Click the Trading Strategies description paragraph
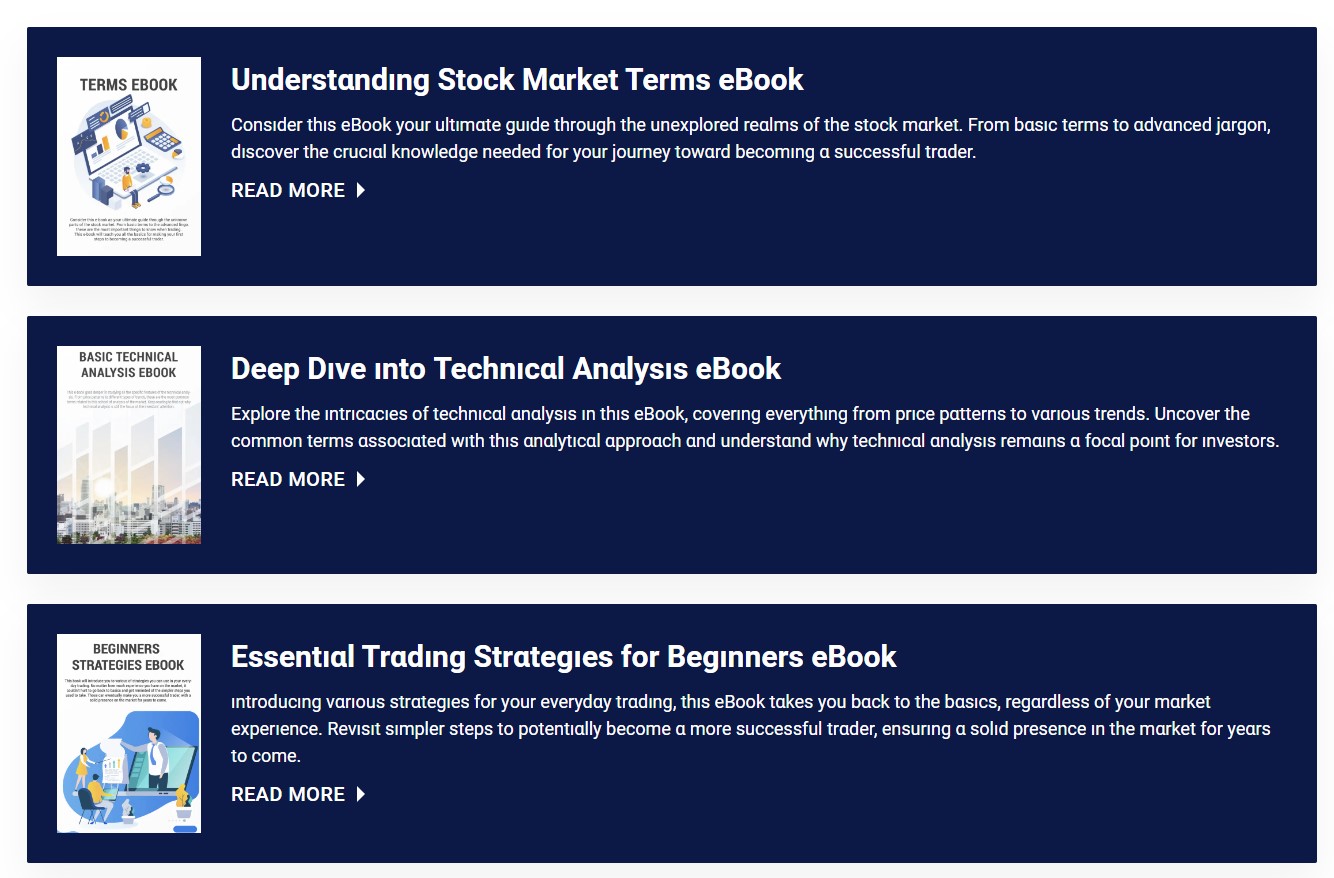1334x878 pixels. (x=750, y=728)
